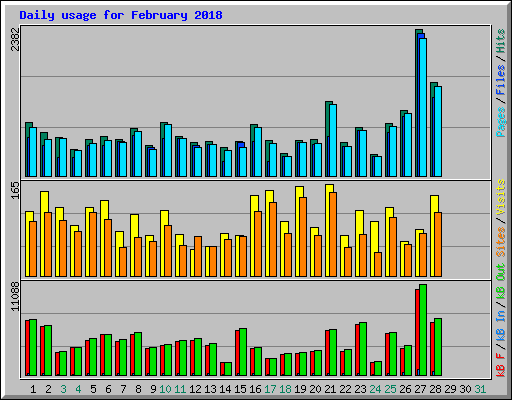
Task: Click day 5 on the x-axis
Action: pyautogui.click(x=93, y=389)
